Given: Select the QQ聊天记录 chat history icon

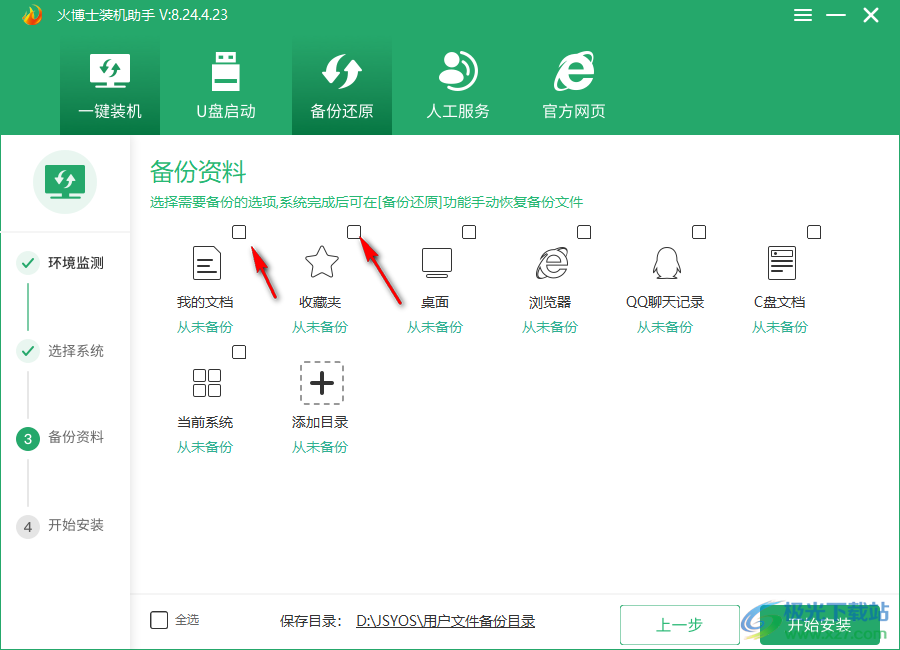Looking at the screenshot, I should click(x=666, y=263).
